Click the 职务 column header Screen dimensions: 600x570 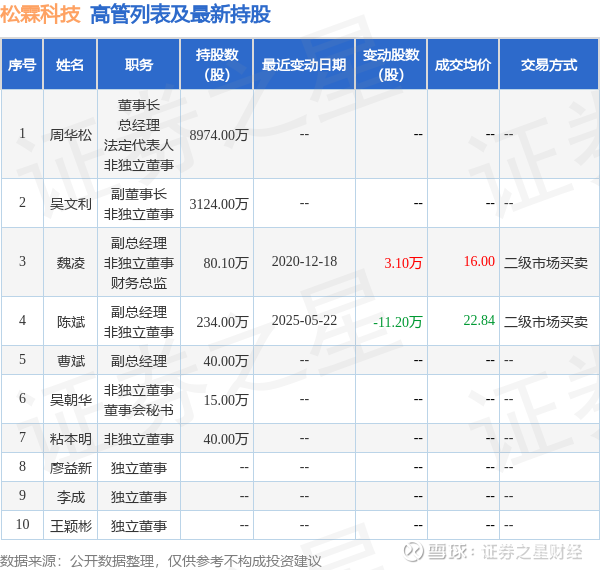click(x=139, y=65)
